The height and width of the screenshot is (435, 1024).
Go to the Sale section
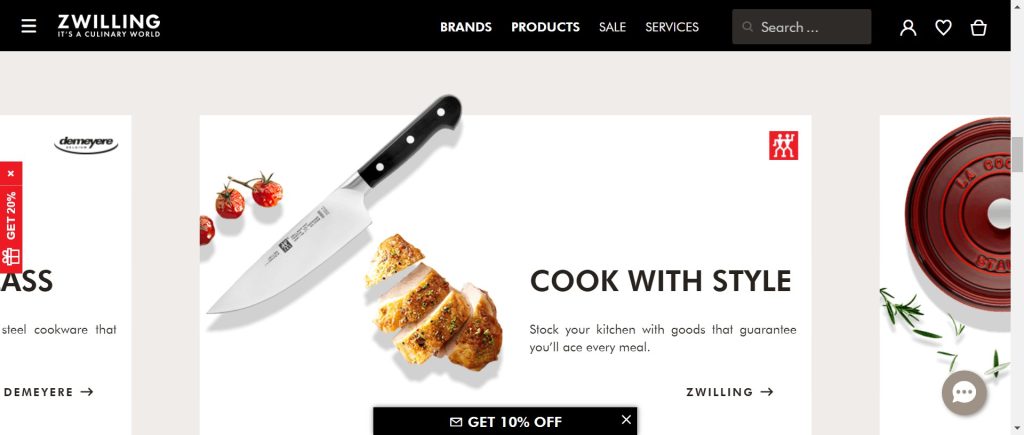tap(613, 27)
